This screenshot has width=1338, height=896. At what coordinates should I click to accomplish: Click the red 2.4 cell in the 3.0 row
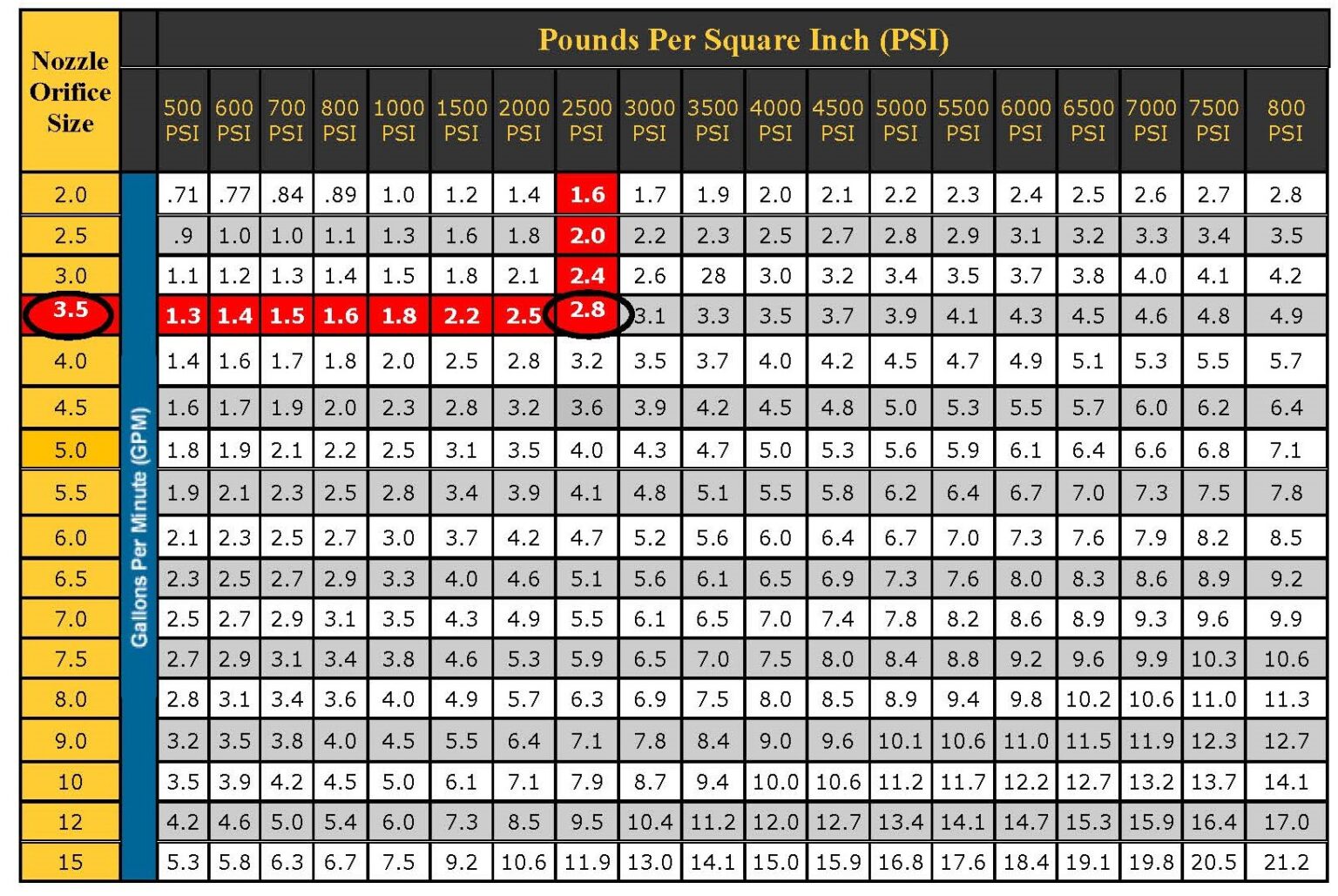click(x=587, y=276)
